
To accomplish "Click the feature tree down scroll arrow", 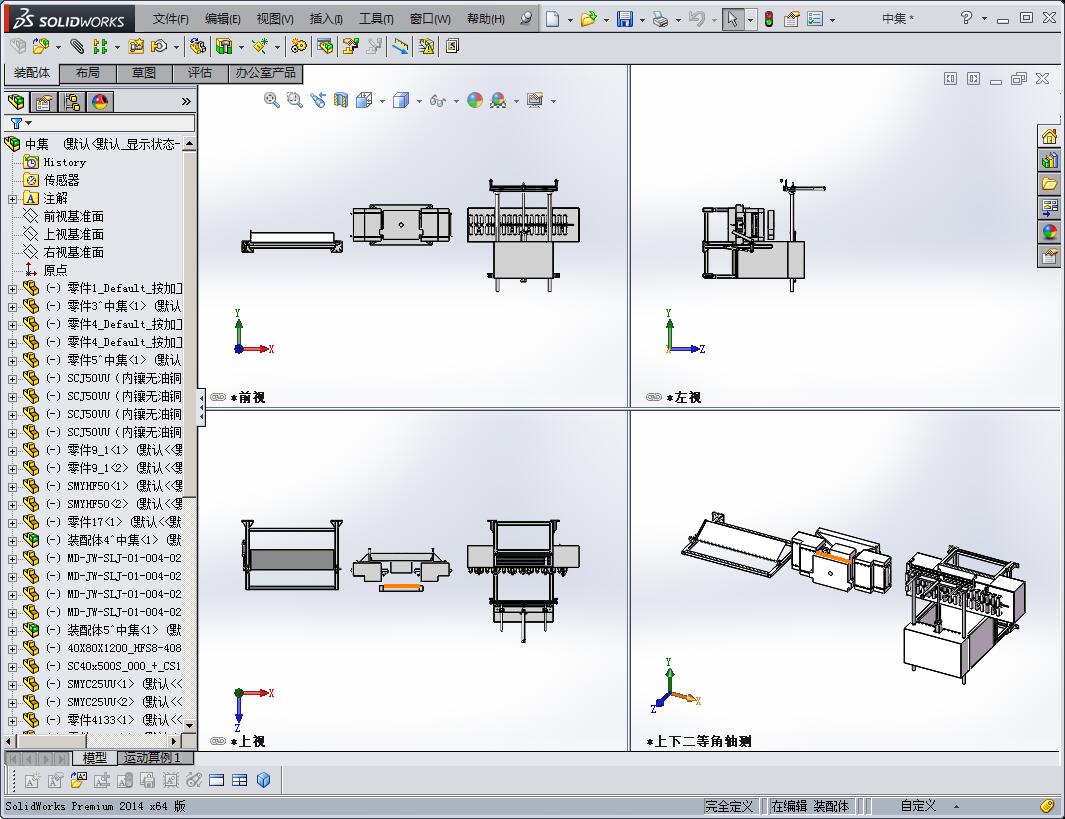I will tap(189, 725).
